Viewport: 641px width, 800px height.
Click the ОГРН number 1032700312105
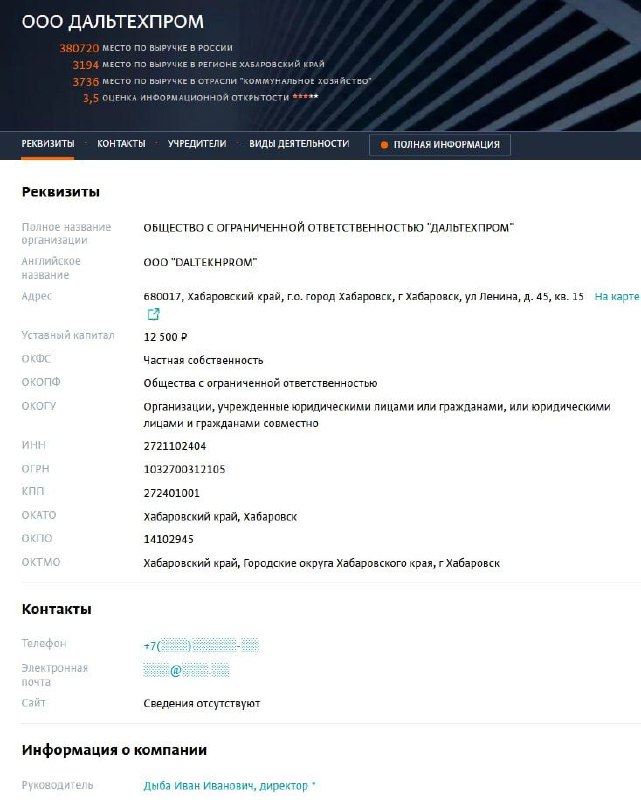[184, 469]
